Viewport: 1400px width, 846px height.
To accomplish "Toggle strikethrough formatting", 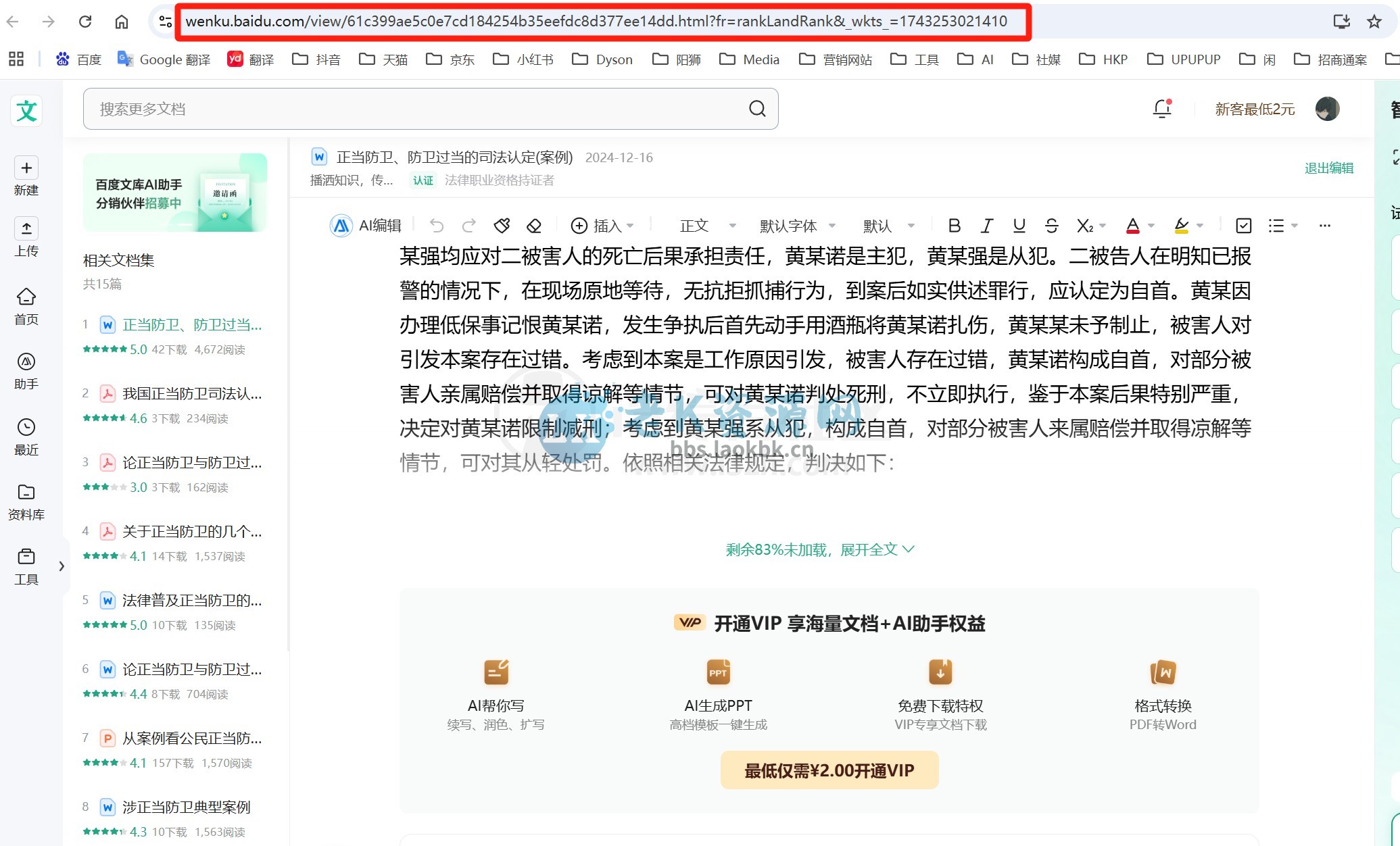I will pos(1051,226).
